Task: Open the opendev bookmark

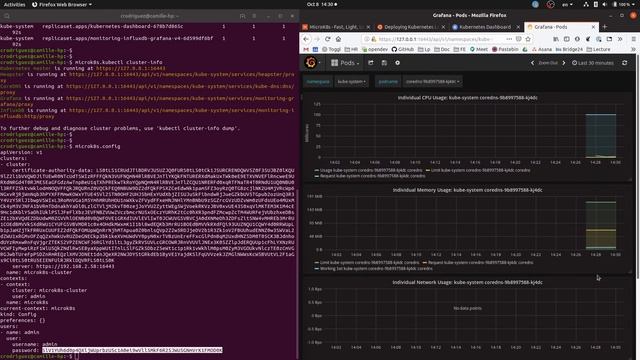Action: (375, 49)
